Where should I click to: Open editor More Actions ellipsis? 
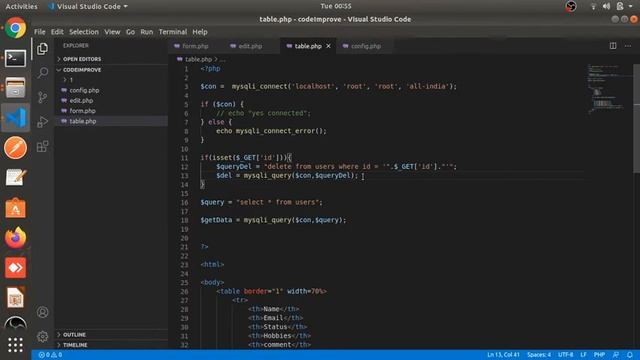pos(628,46)
